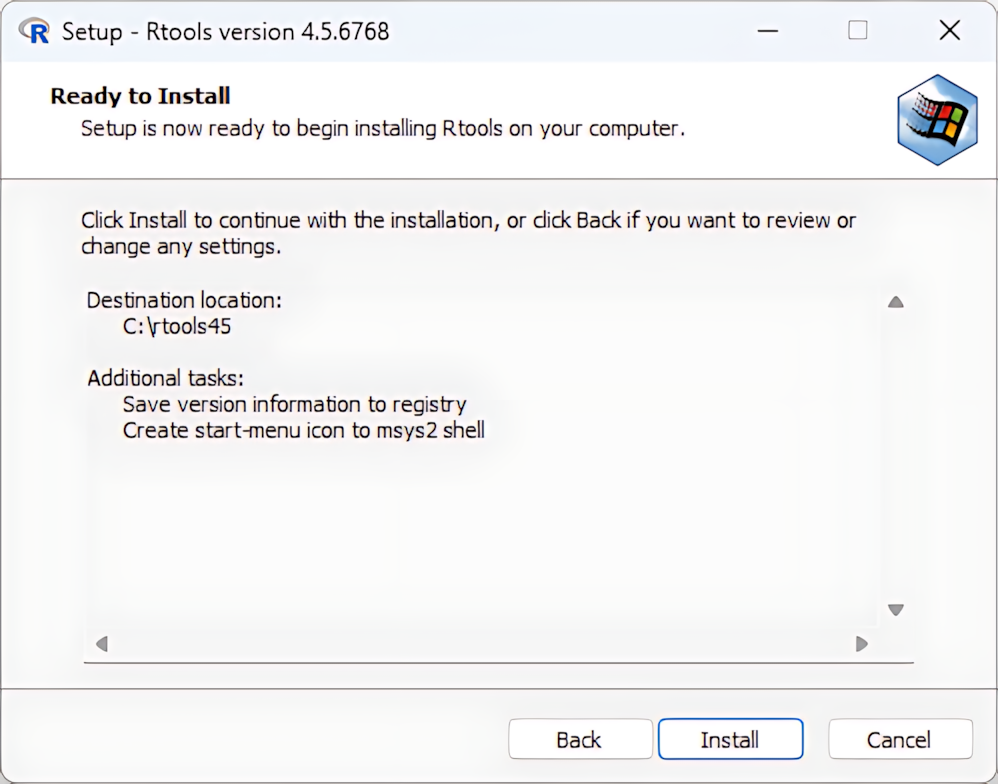The width and height of the screenshot is (998, 784).
Task: Click the "Ready to Install" heading
Action: pos(140,96)
